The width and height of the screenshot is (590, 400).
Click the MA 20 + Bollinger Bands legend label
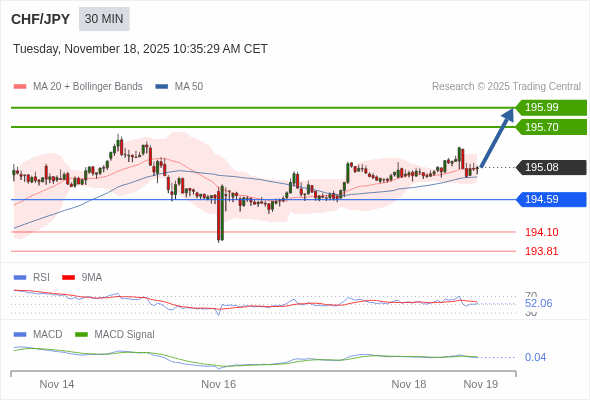coord(88,87)
